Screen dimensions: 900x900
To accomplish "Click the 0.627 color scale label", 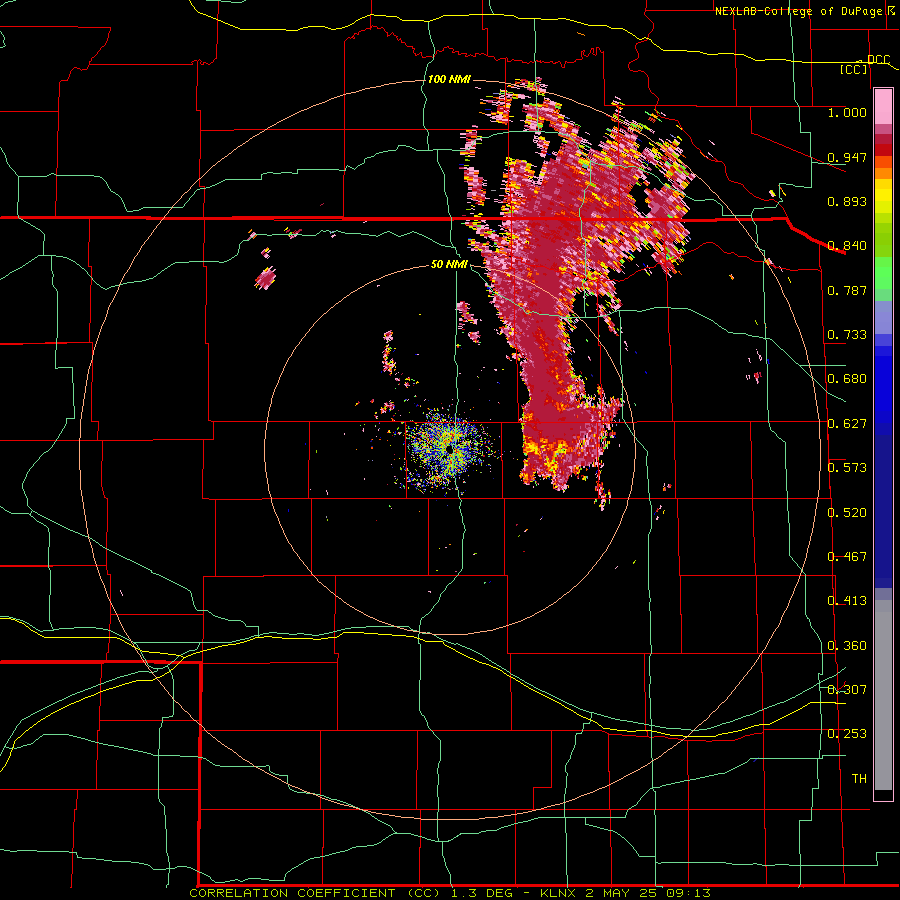I will point(847,424).
